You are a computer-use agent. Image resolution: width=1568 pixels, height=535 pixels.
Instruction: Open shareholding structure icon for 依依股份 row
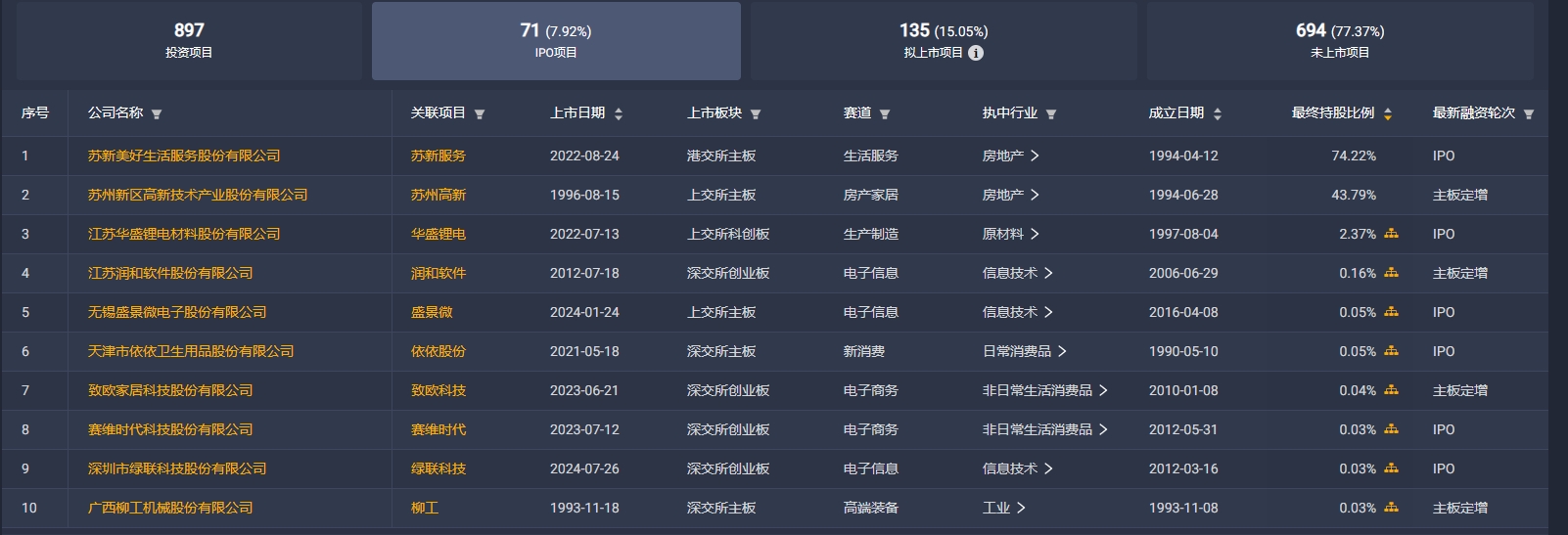point(1392,351)
